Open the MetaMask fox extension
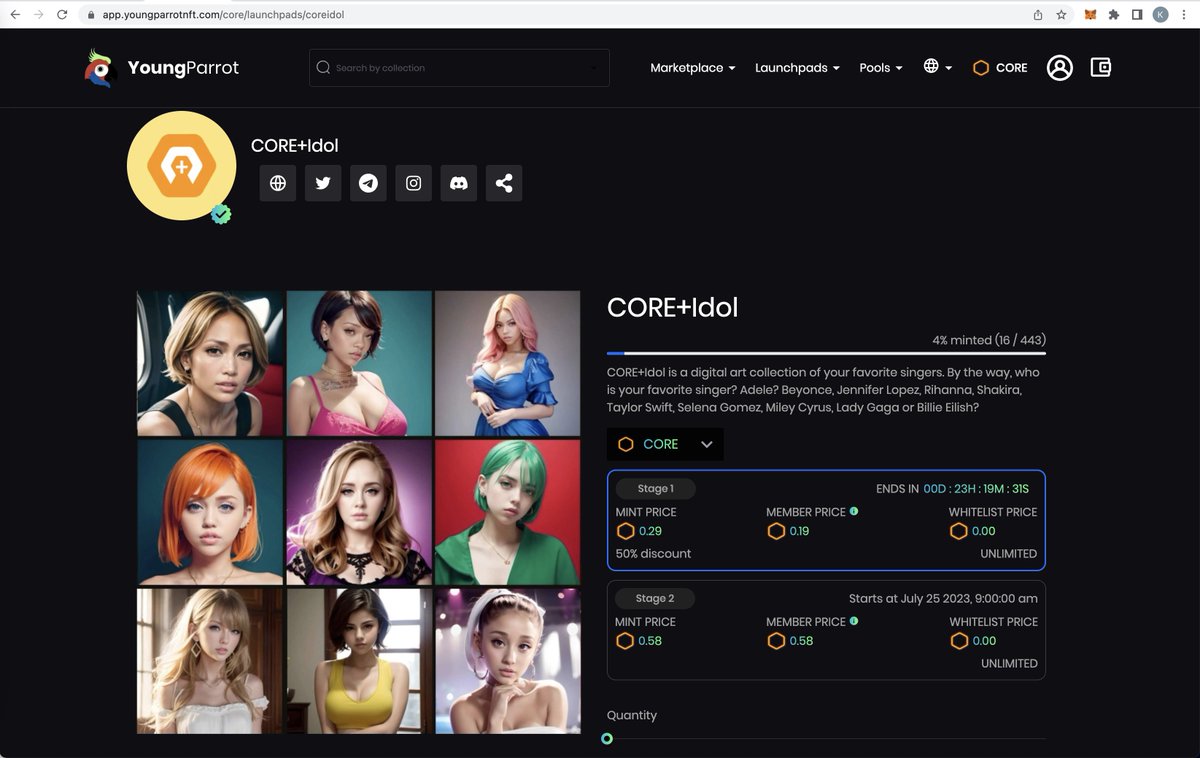Image resolution: width=1200 pixels, height=758 pixels. coord(1090,15)
